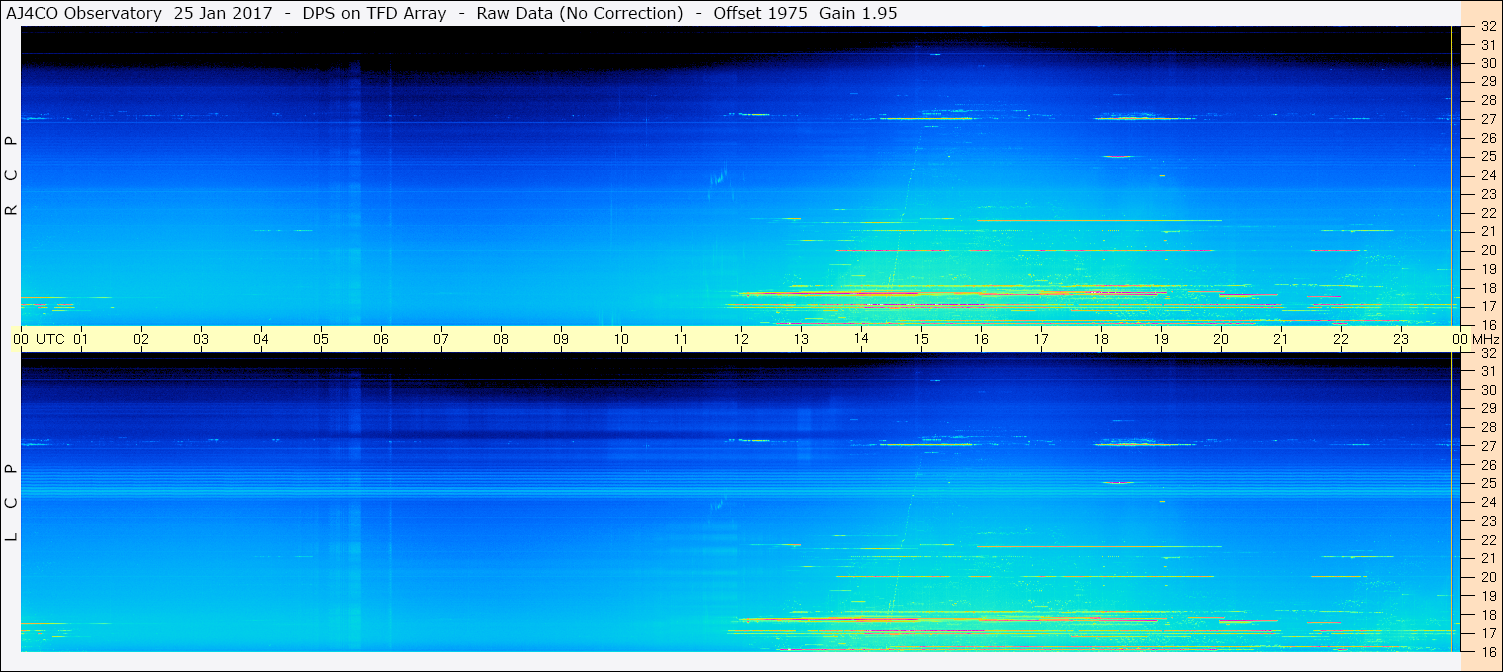Image resolution: width=1503 pixels, height=672 pixels.
Task: Select hour 10 on the UTC time axis
Action: coord(621,340)
